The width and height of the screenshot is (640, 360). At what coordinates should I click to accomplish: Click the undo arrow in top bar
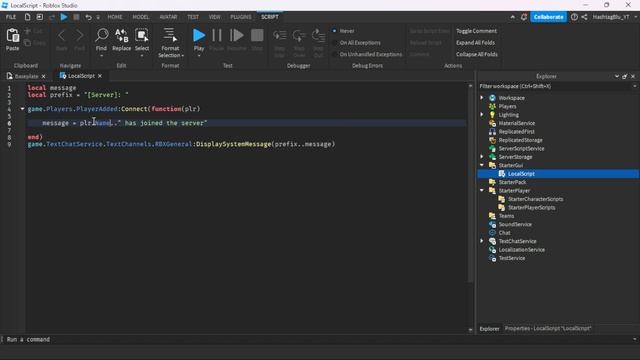pos(88,17)
